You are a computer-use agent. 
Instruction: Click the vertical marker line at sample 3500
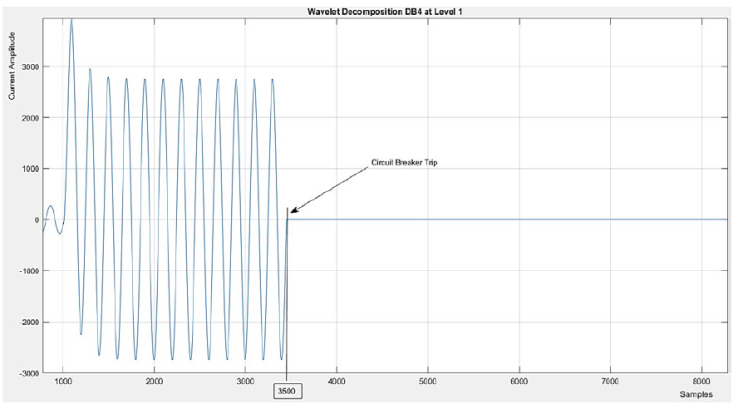tap(286, 300)
